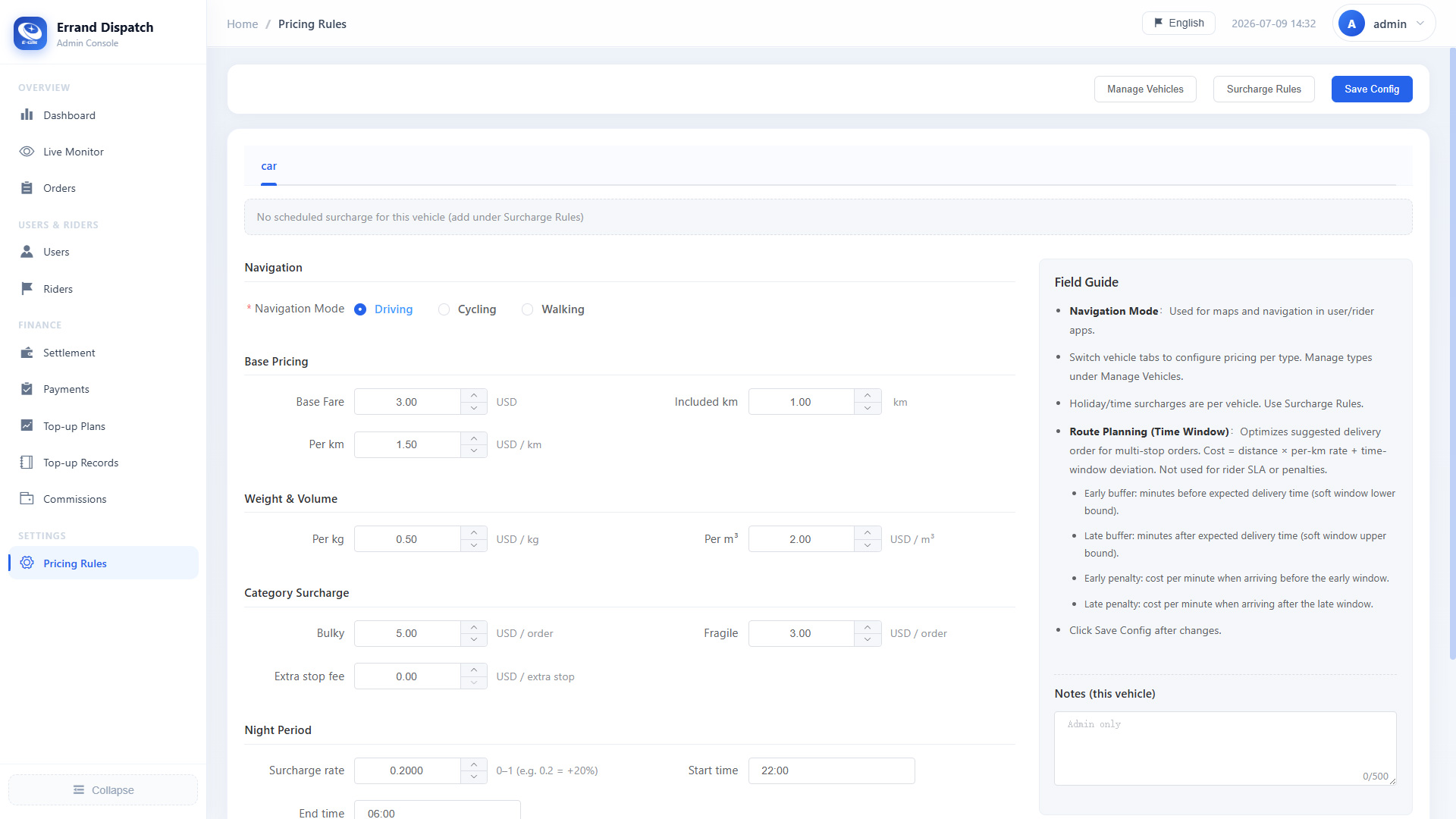
Task: Click the Pricing Rules gear icon
Action: pos(27,563)
